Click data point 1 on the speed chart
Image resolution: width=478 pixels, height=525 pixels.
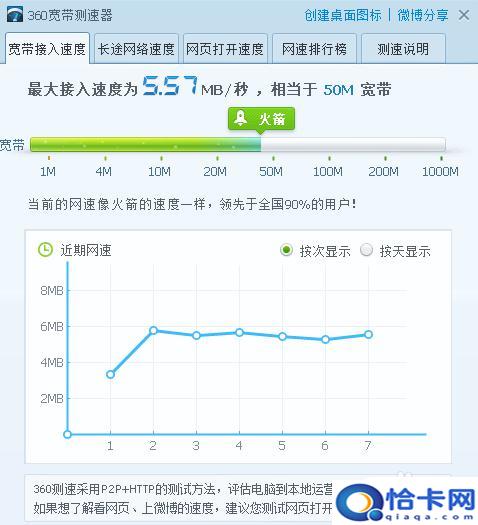click(110, 374)
